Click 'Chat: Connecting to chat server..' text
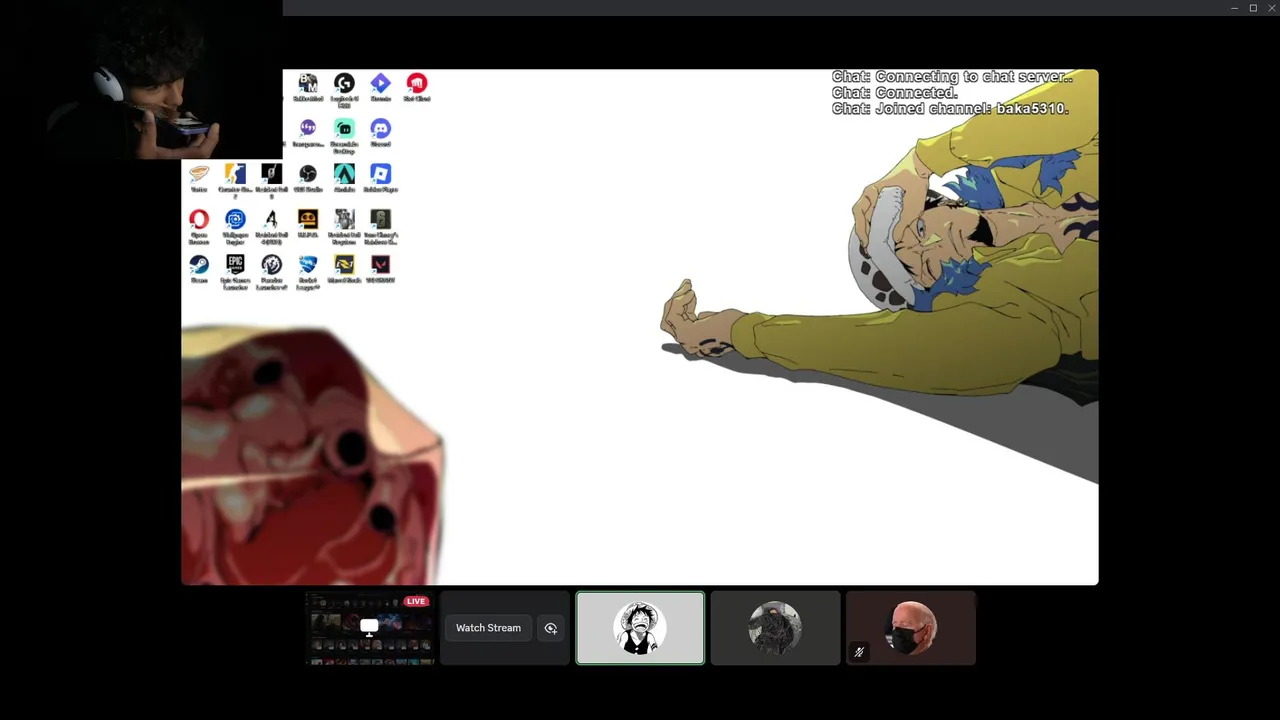The height and width of the screenshot is (720, 1280). (952, 77)
